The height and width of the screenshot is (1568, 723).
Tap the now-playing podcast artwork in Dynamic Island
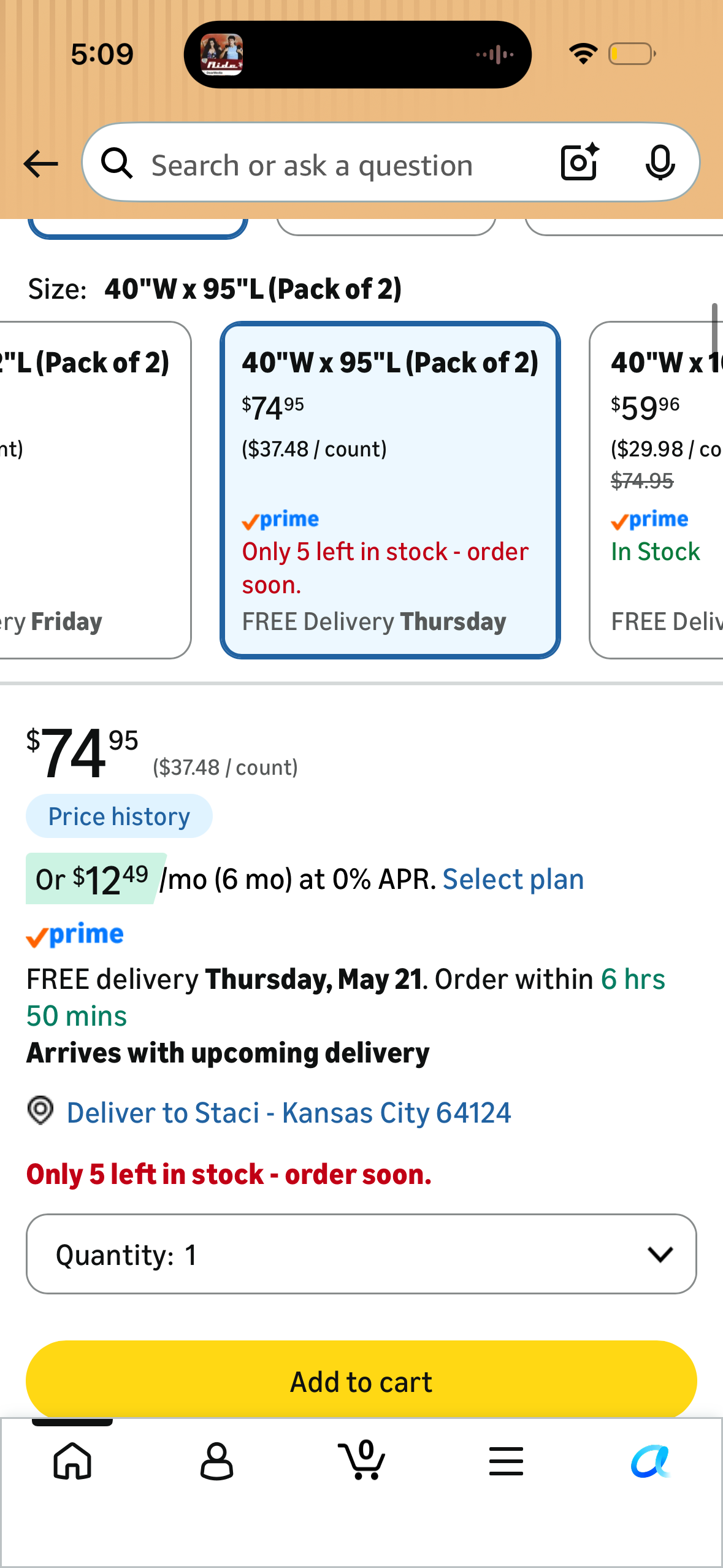click(x=222, y=55)
